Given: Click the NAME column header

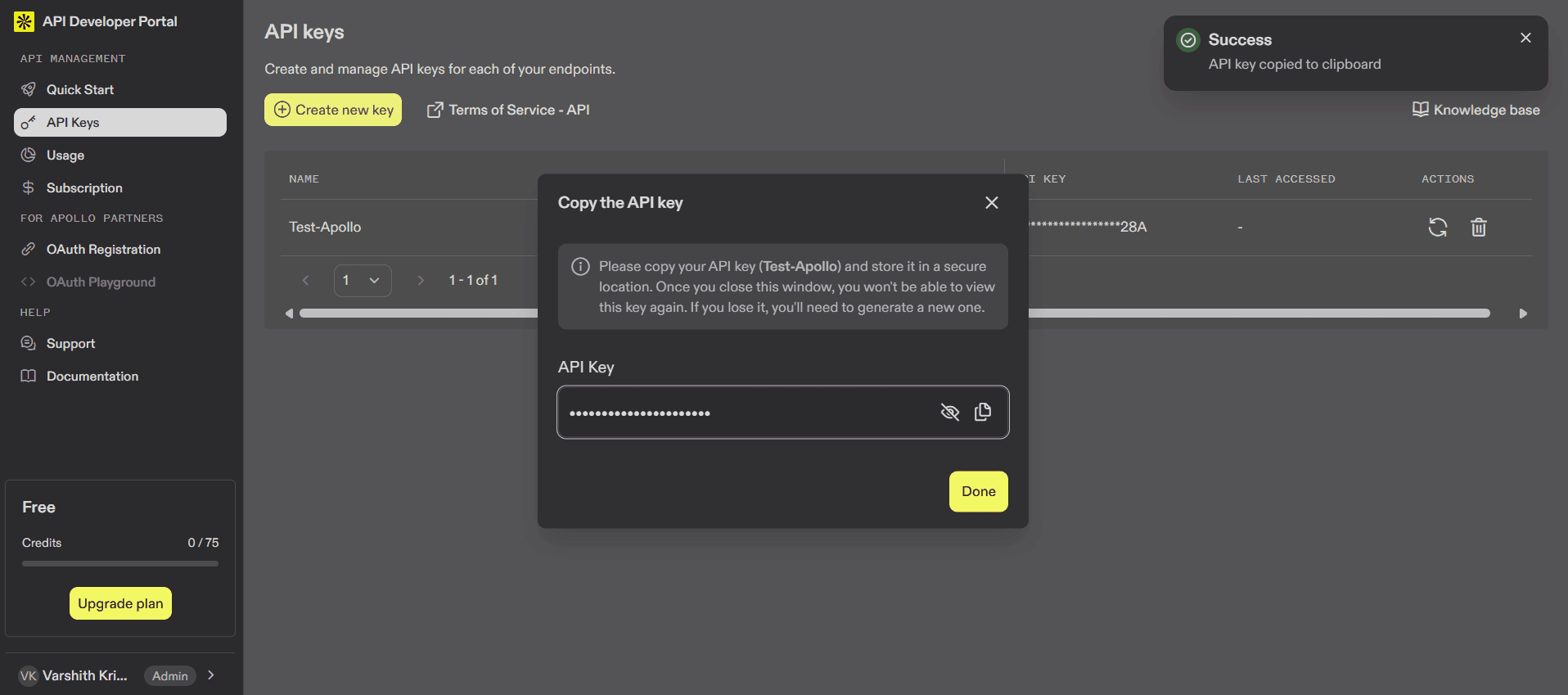Looking at the screenshot, I should pos(304,178).
